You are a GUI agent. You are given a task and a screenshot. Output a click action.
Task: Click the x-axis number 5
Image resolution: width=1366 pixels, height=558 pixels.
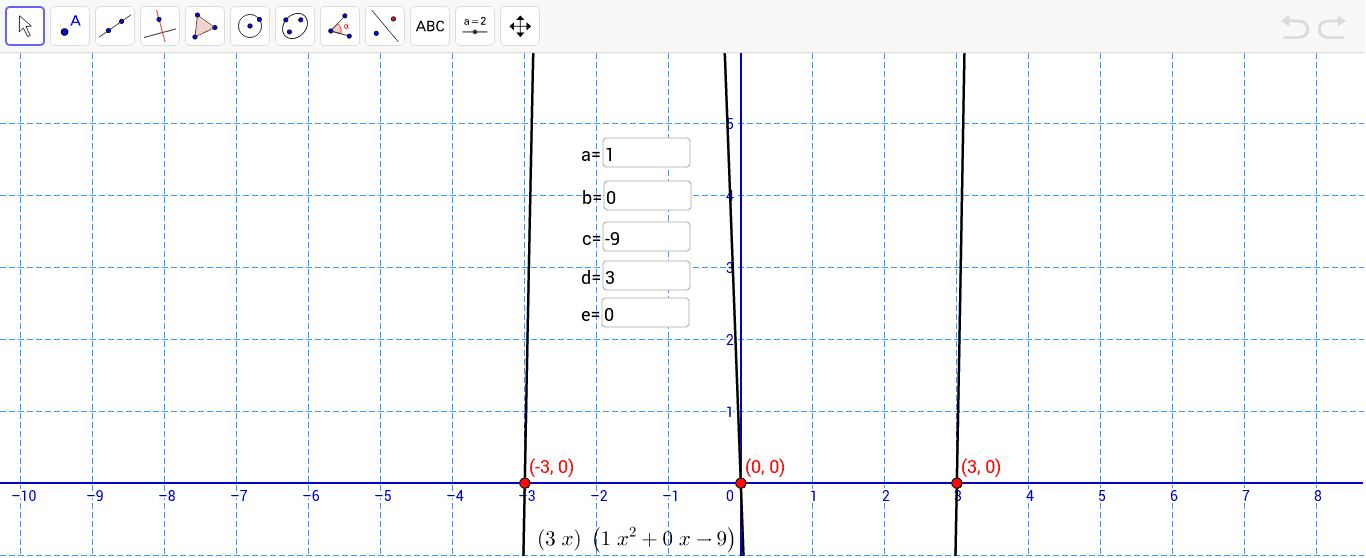pyautogui.click(x=1102, y=496)
